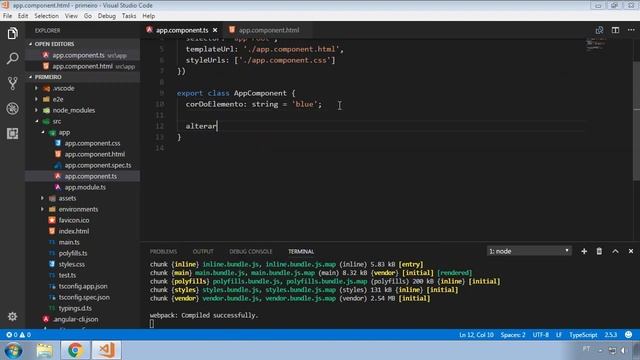
Task: Switch to the Problems panel tab
Action: (x=163, y=251)
